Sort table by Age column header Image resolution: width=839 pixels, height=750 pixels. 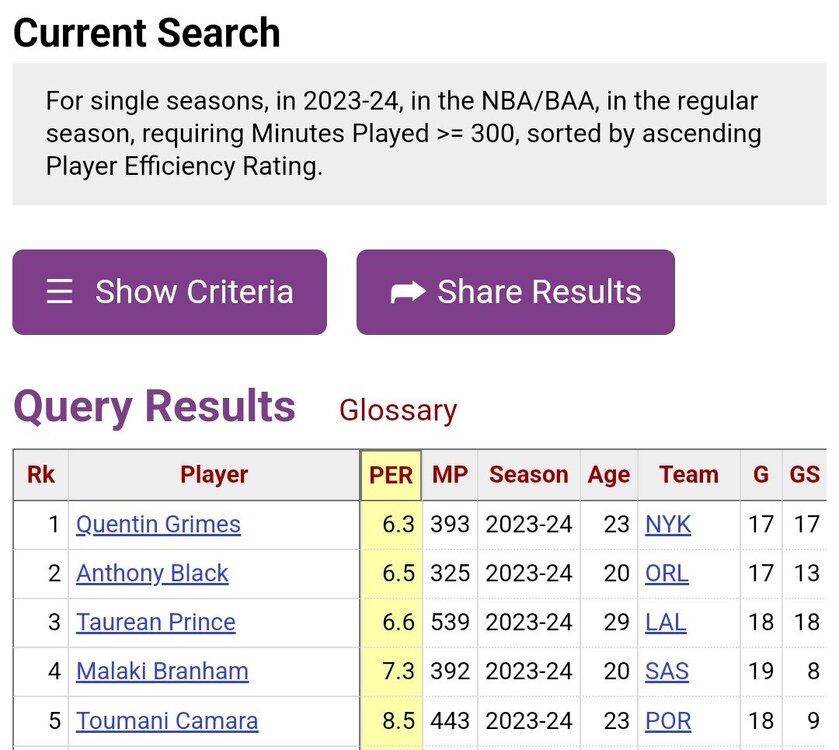(609, 475)
